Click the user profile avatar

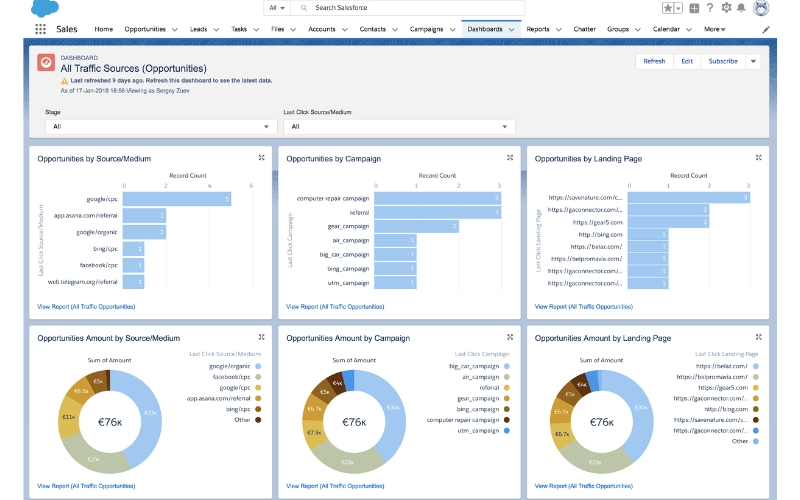[762, 8]
